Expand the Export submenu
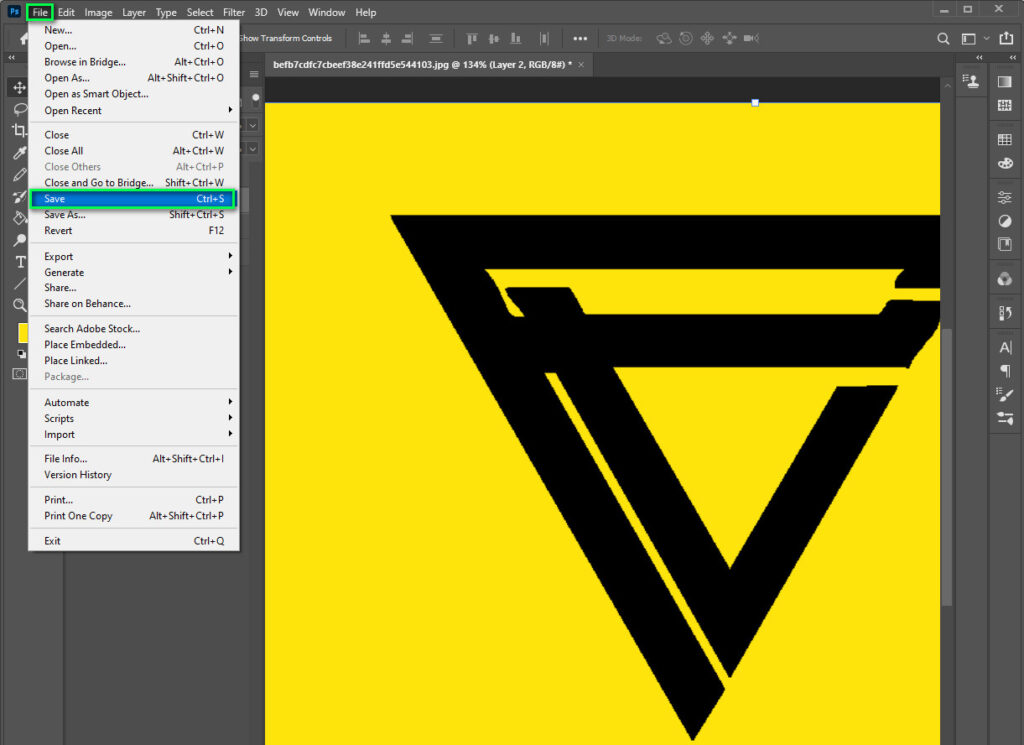Viewport: 1024px width, 745px height. point(130,256)
